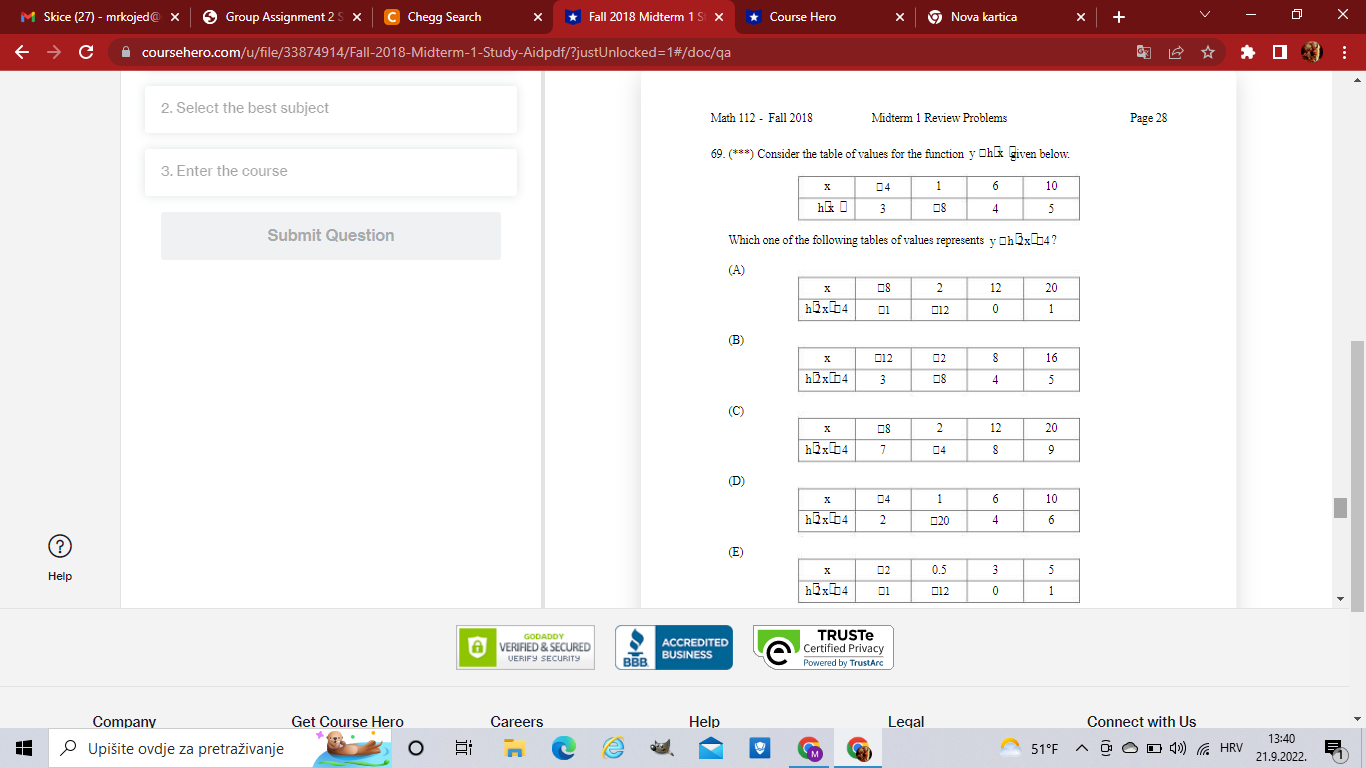This screenshot has height=768, width=1366.
Task: Click the Chrome profile avatar icon
Action: click(x=1312, y=51)
